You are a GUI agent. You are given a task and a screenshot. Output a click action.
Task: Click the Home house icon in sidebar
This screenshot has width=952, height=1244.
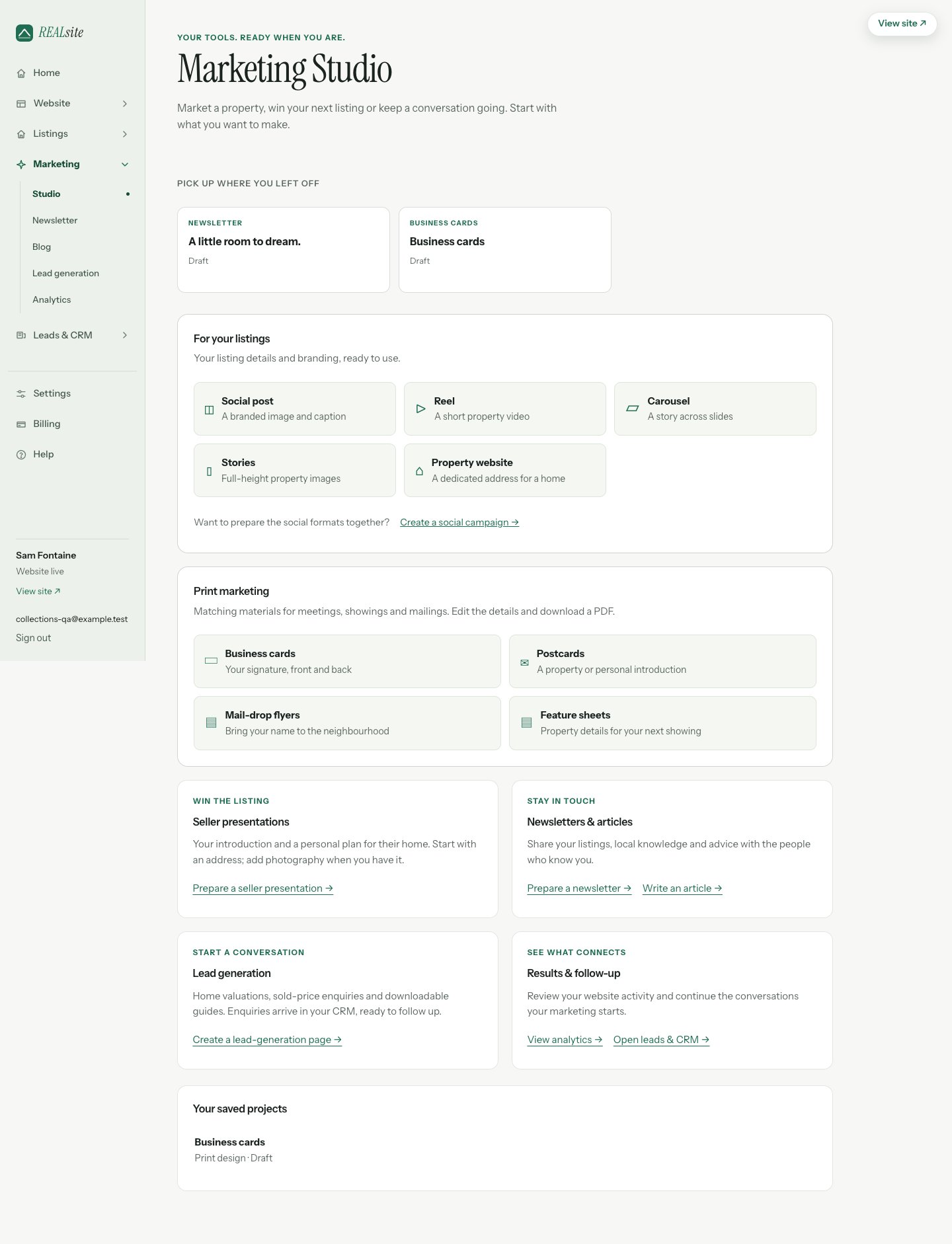[21, 73]
